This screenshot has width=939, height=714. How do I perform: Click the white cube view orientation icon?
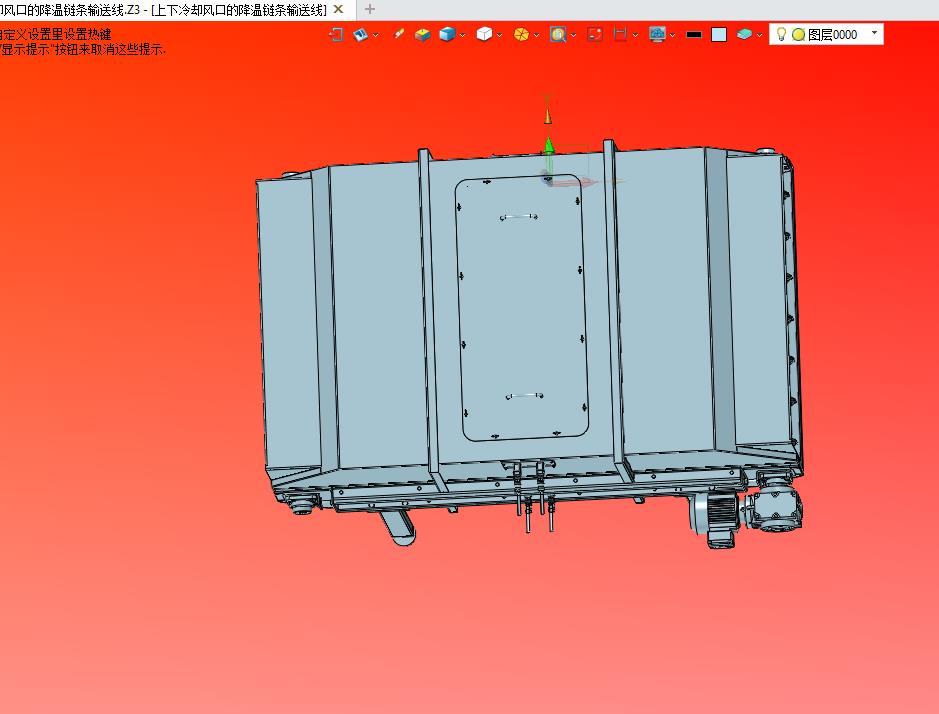pyautogui.click(x=484, y=35)
